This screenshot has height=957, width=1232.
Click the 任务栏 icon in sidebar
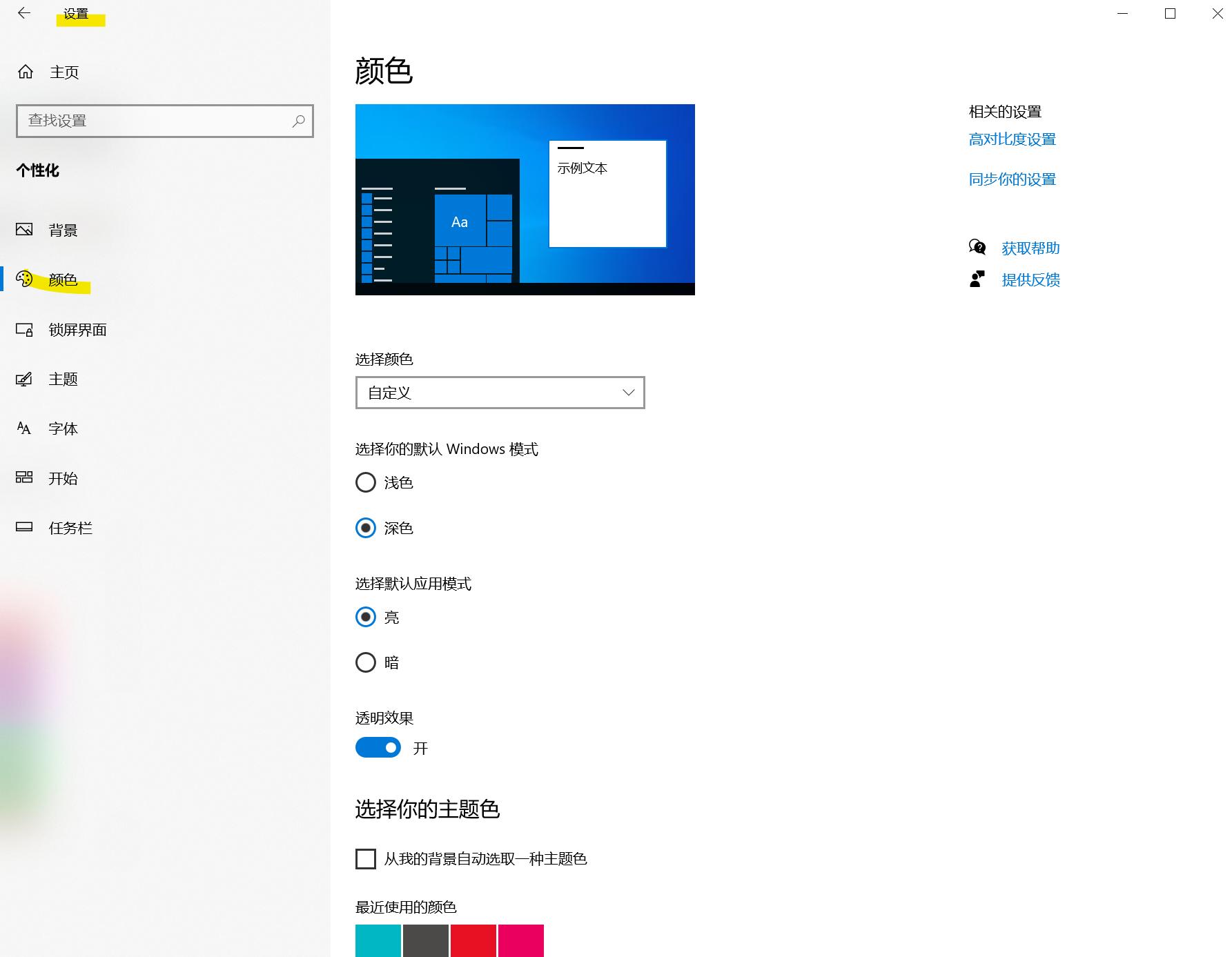click(25, 527)
